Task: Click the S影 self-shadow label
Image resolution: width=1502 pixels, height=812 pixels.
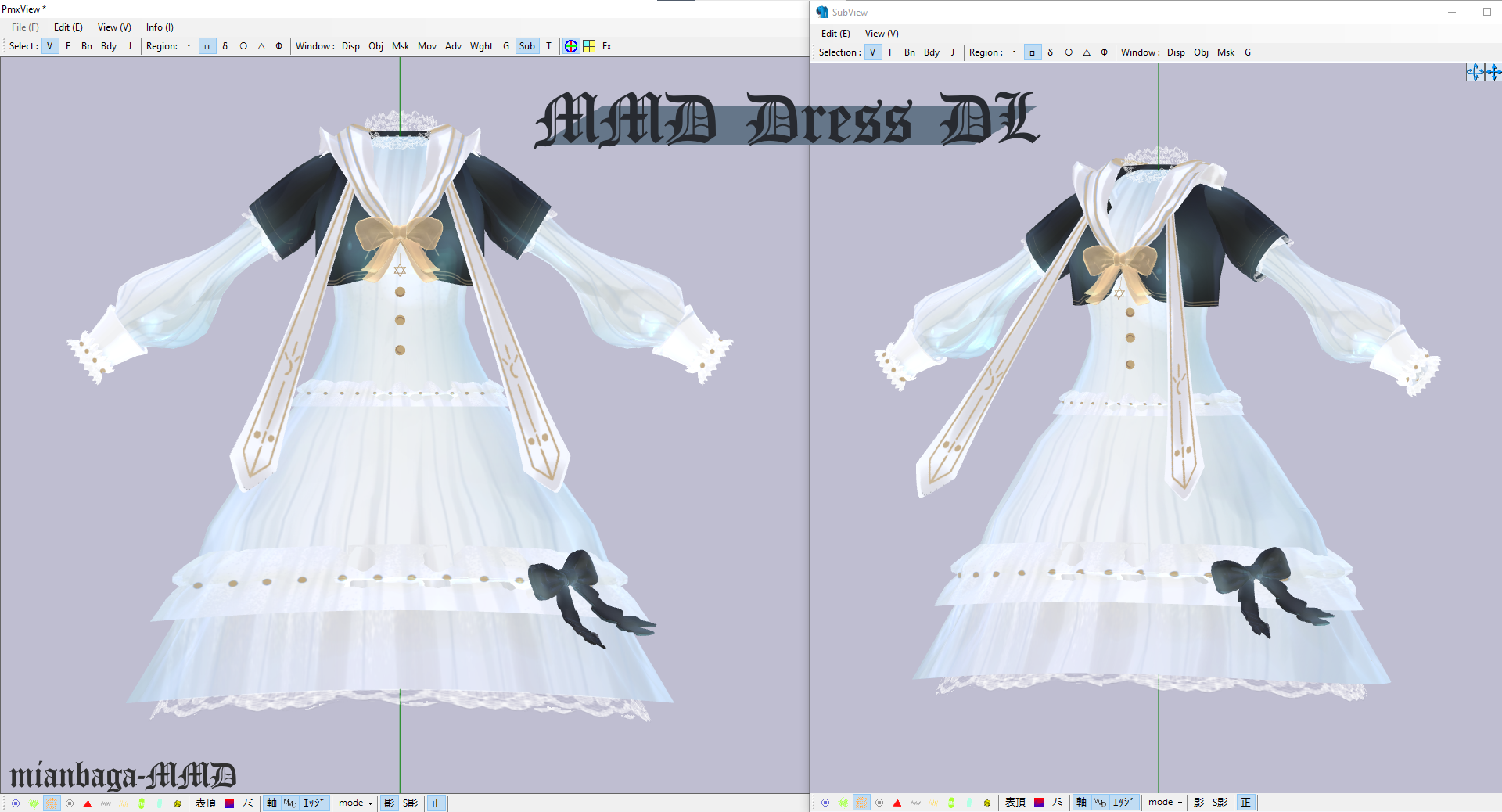Action: point(409,803)
